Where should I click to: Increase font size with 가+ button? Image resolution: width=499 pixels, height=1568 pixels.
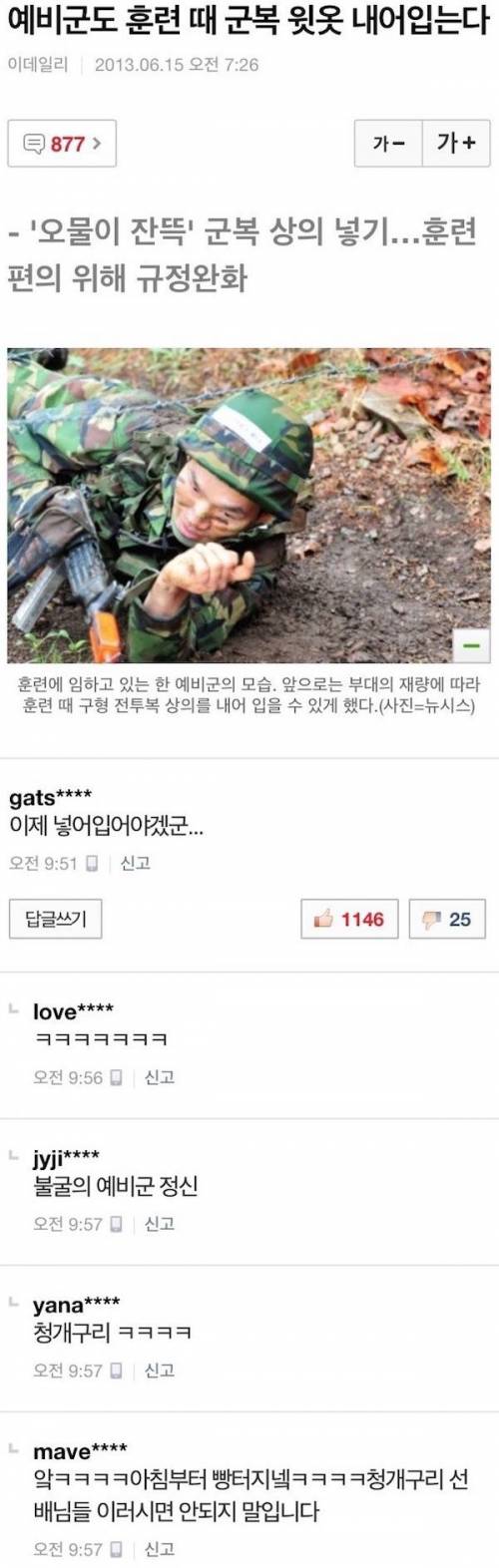(x=456, y=144)
